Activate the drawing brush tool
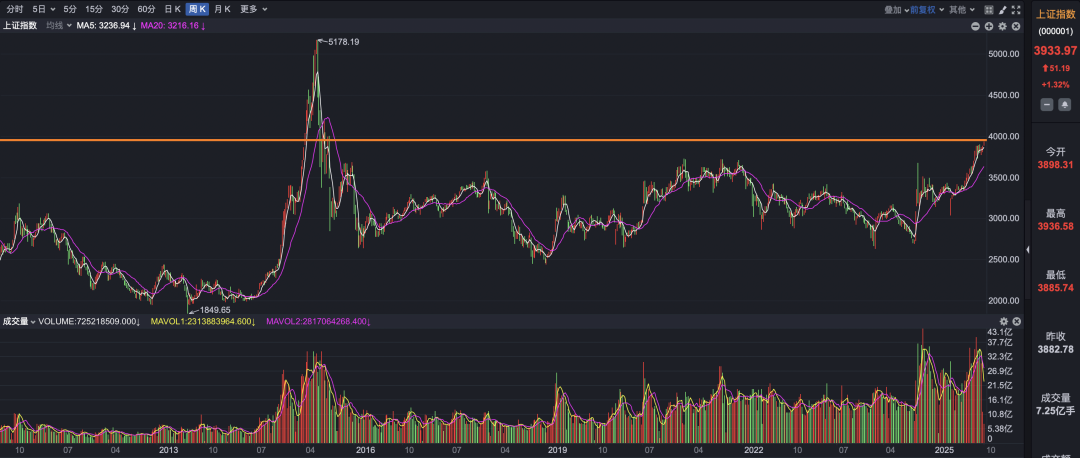The width and height of the screenshot is (1080, 458). 1004,9
